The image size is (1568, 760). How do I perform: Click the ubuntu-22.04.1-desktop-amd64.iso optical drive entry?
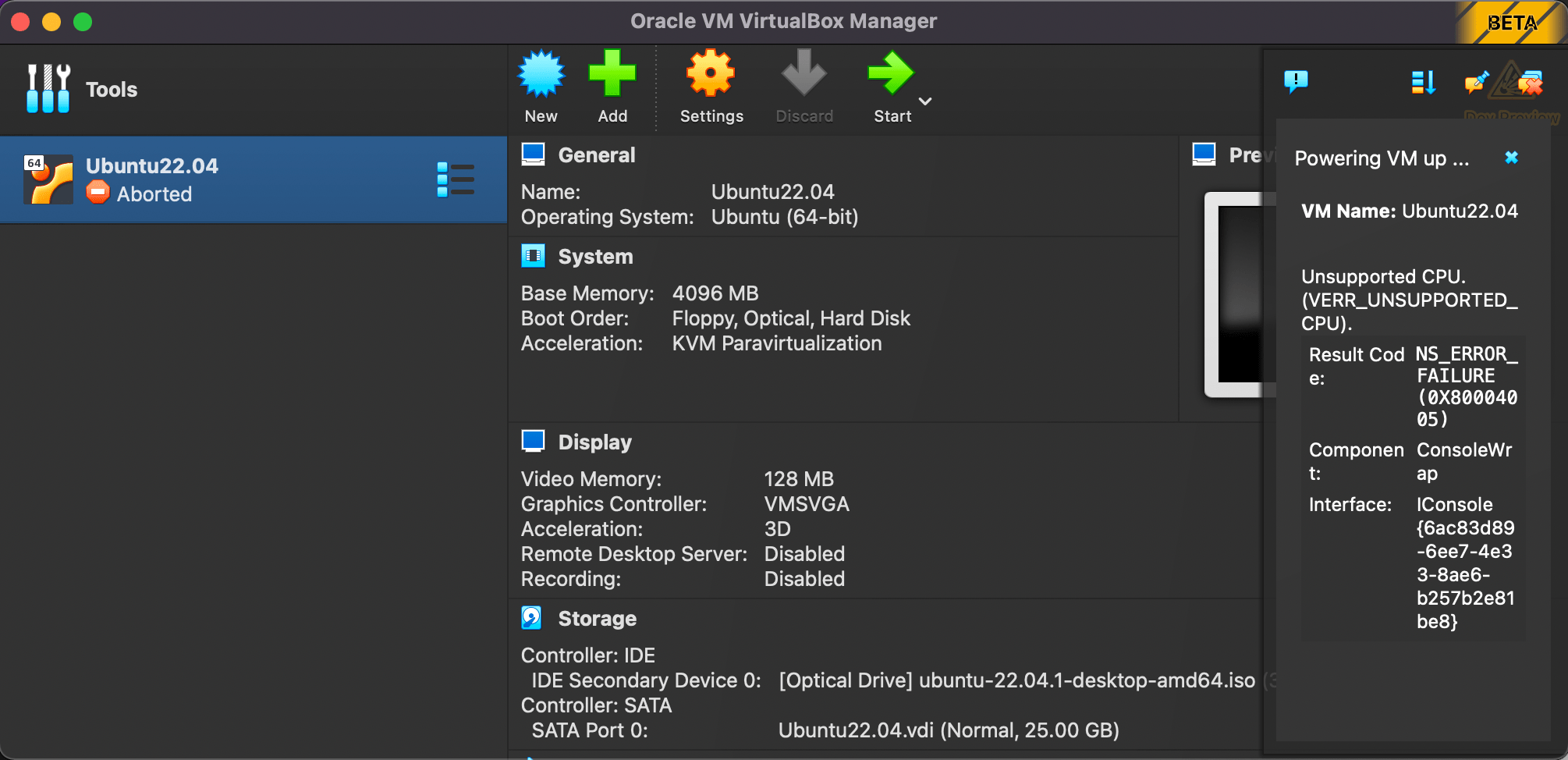click(1017, 680)
